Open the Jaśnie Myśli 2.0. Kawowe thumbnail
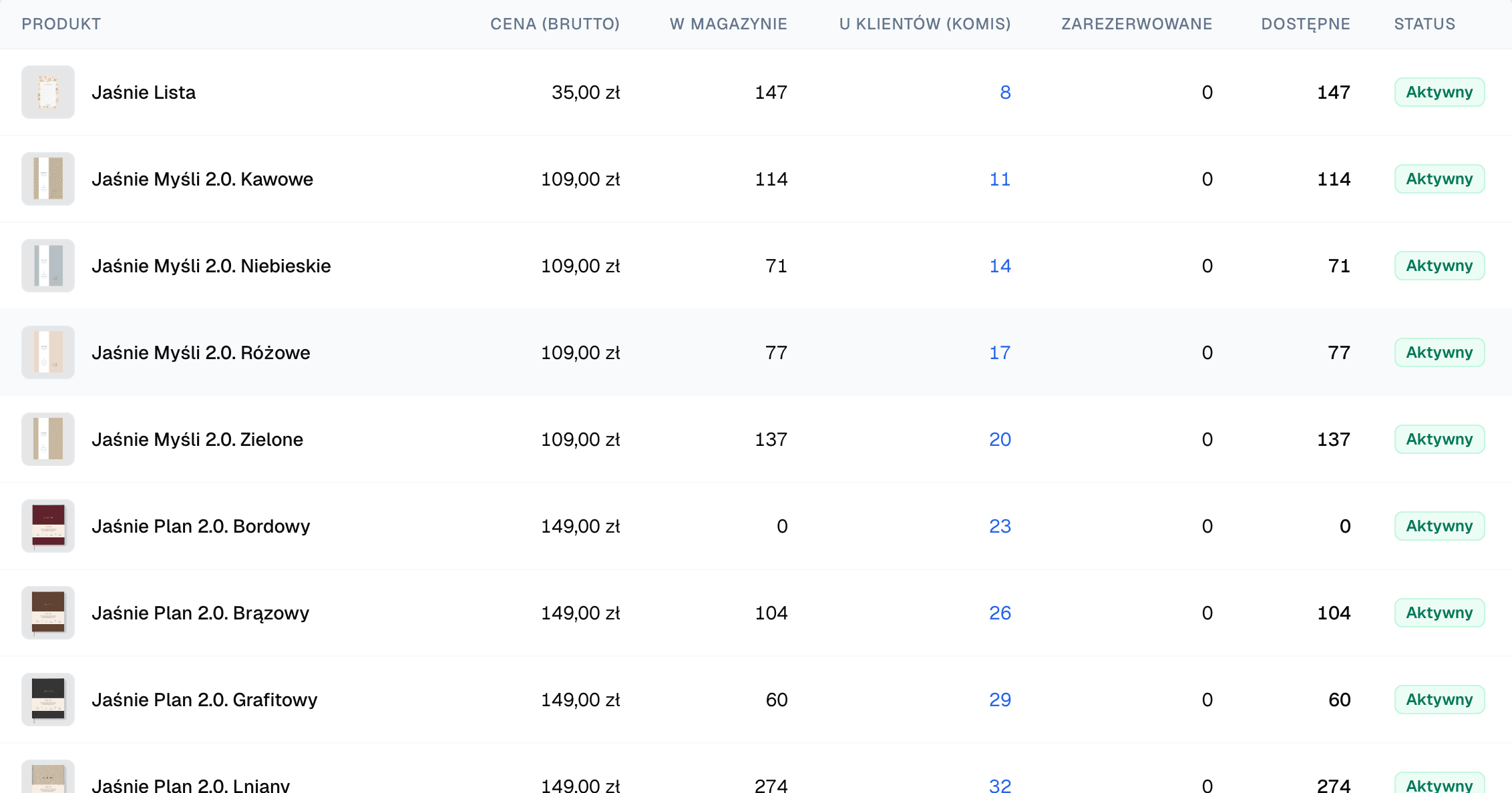Viewport: 1512px width, 793px height. [x=48, y=179]
